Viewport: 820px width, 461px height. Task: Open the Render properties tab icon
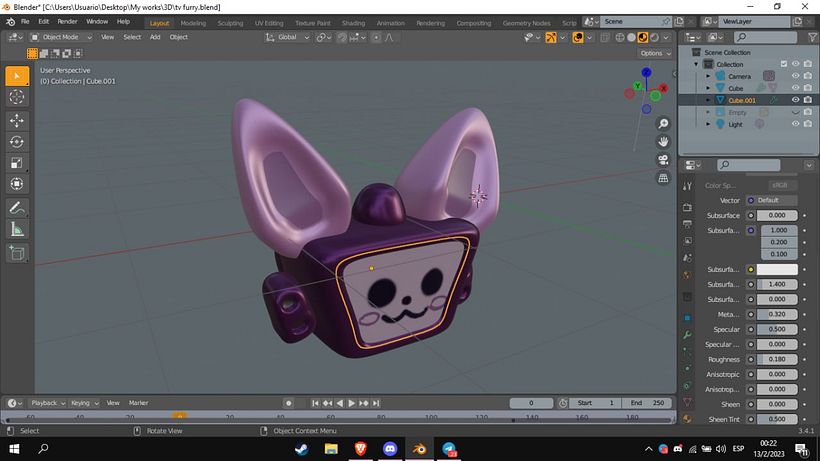(688, 208)
